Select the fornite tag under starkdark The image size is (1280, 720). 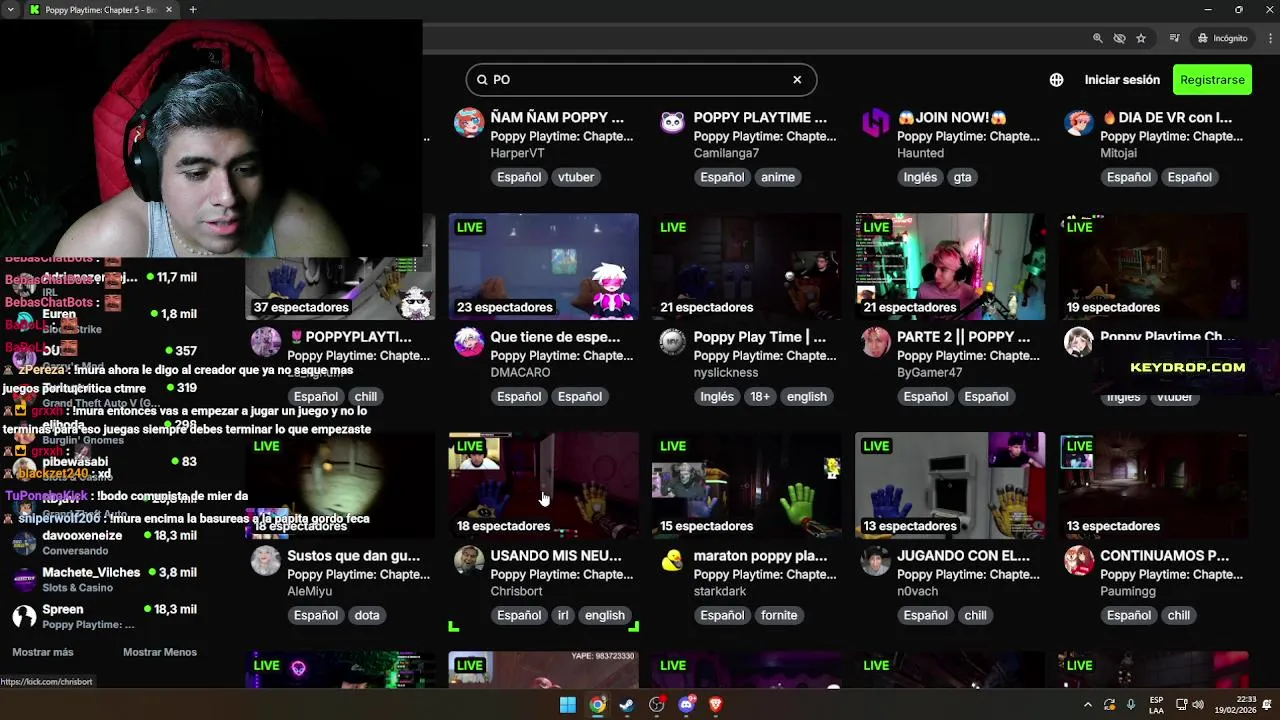pyautogui.click(x=779, y=615)
